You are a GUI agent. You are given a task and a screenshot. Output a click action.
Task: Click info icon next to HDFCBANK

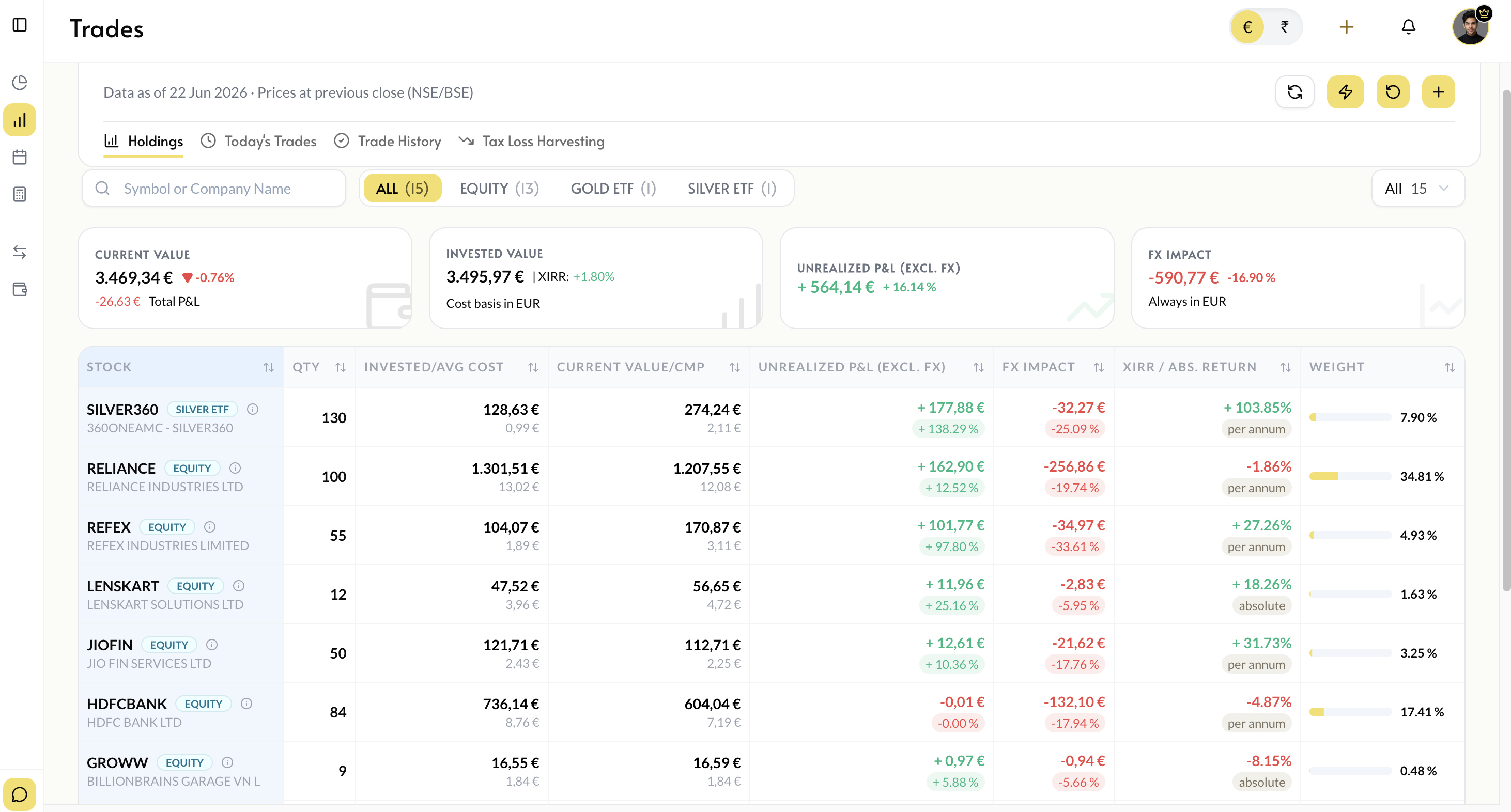[247, 704]
